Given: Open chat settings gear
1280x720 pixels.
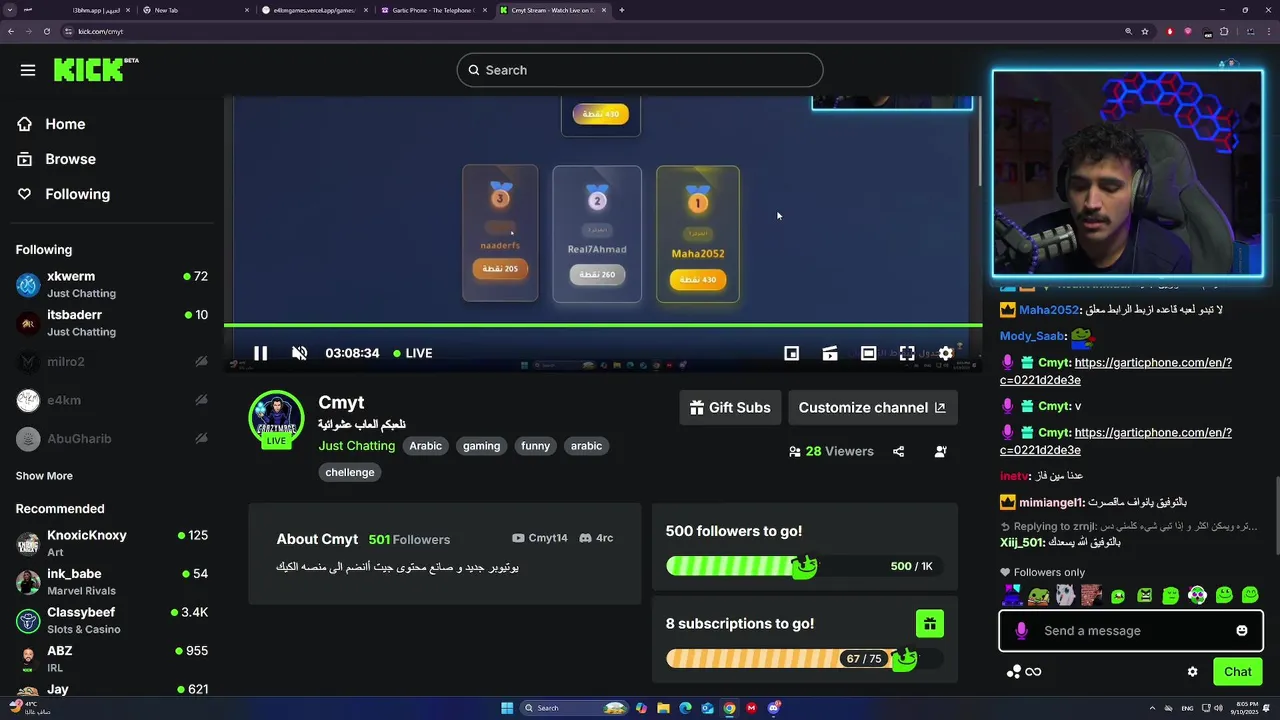Looking at the screenshot, I should pyautogui.click(x=1192, y=672).
